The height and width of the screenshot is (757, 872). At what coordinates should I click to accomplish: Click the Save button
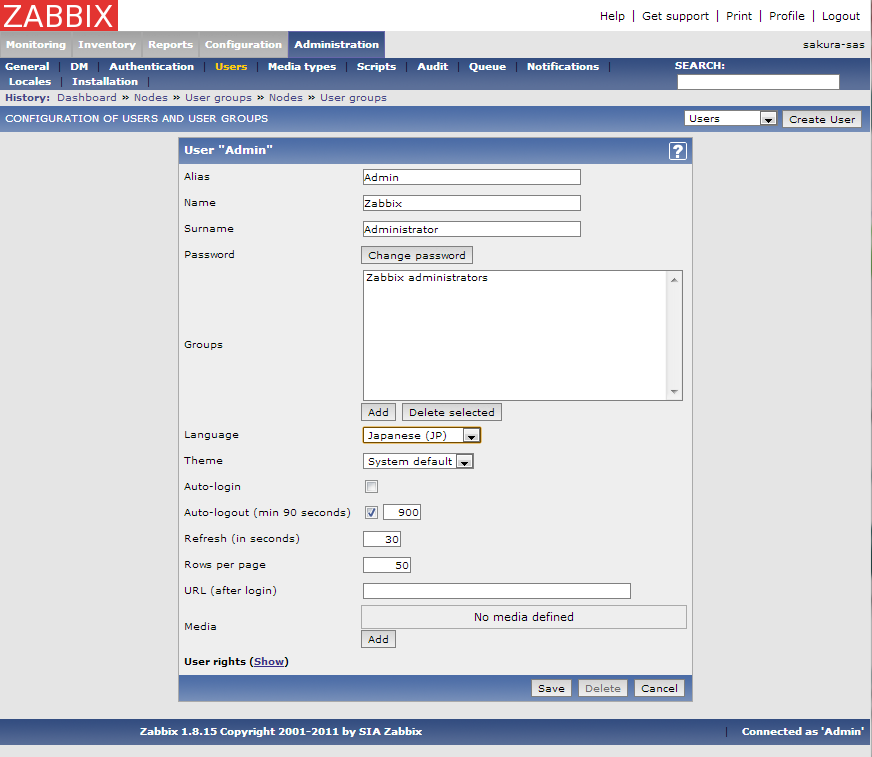551,688
